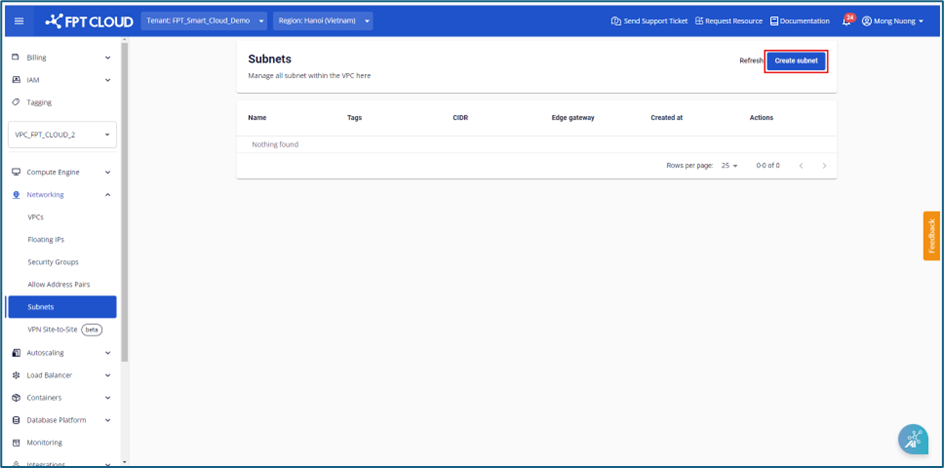The width and height of the screenshot is (944, 468).
Task: Click the FPT Cloud logo
Action: (89, 21)
